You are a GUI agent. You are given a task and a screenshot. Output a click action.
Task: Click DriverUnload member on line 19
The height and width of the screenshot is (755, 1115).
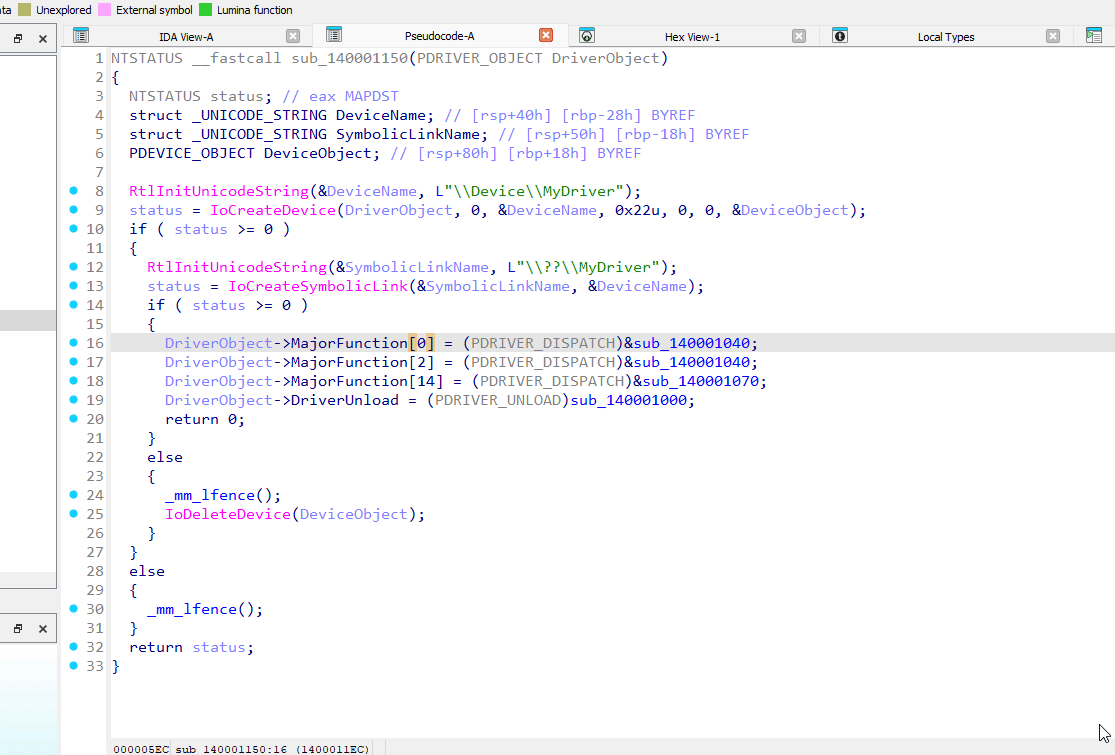pyautogui.click(x=345, y=400)
